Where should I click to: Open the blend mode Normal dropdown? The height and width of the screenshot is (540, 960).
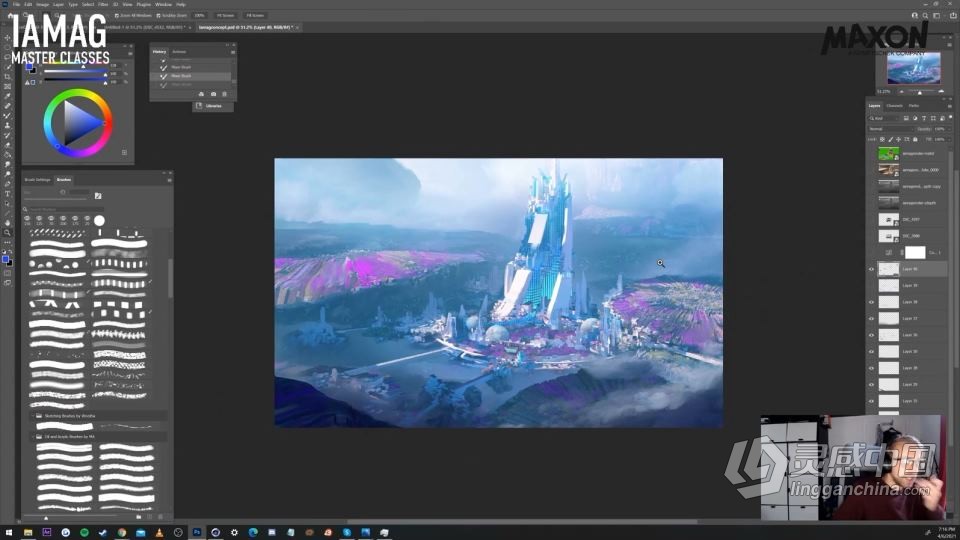point(891,129)
